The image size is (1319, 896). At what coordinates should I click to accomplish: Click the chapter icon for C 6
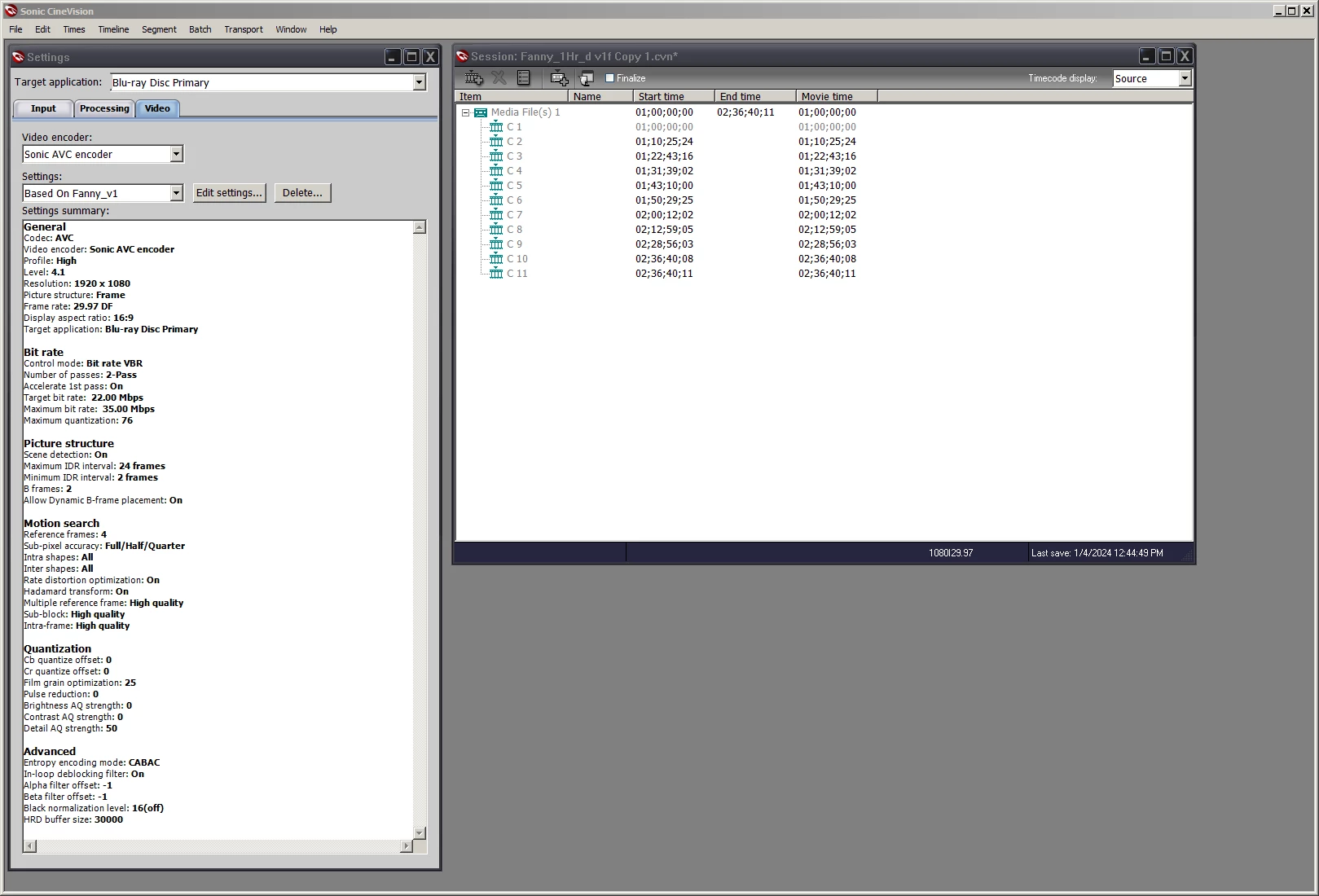[x=496, y=200]
